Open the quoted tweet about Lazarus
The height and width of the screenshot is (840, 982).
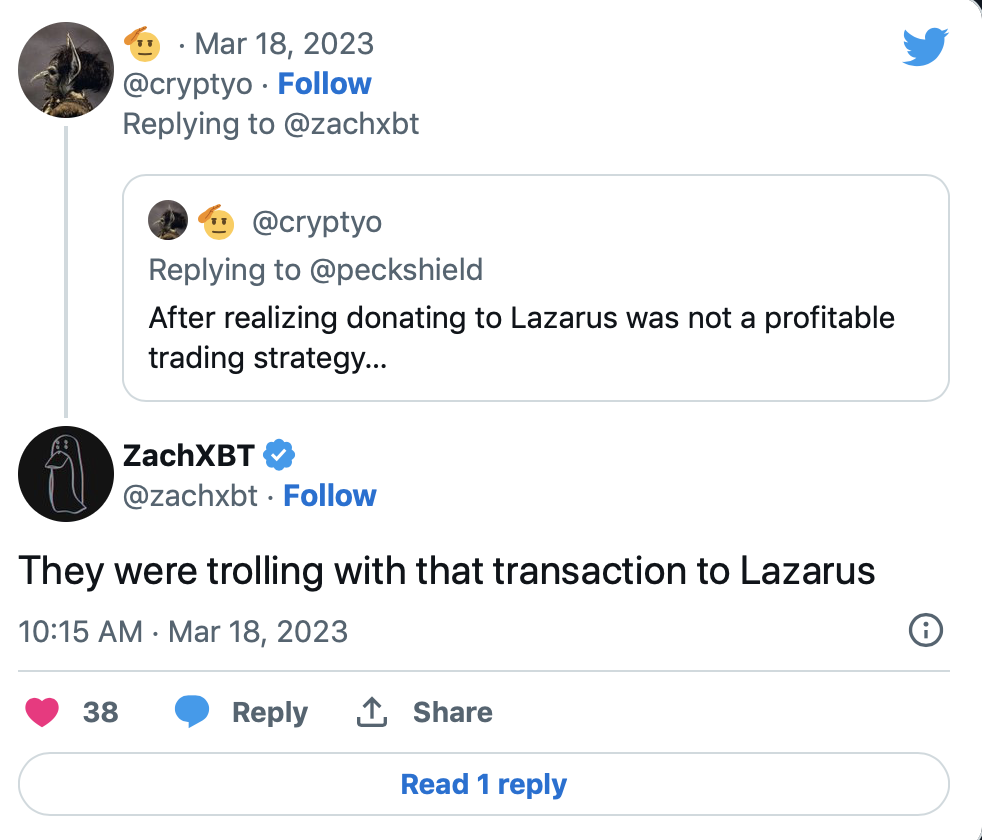point(536,288)
